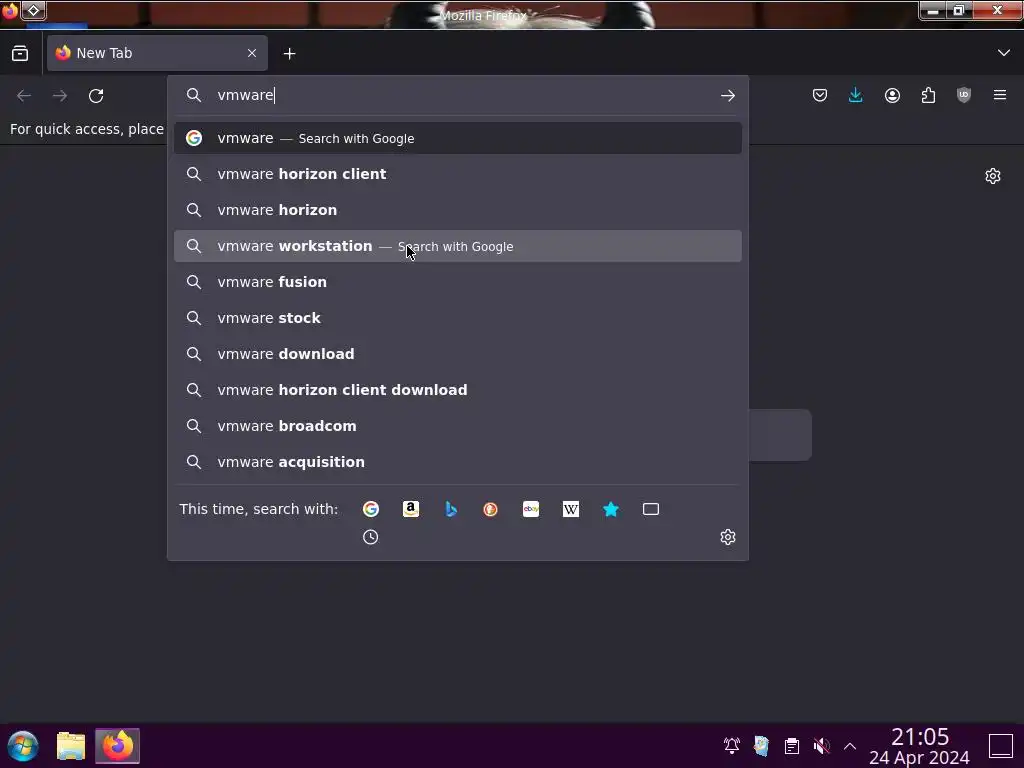Open the uBlock Origin shield
1024x768 pixels.
coord(964,95)
